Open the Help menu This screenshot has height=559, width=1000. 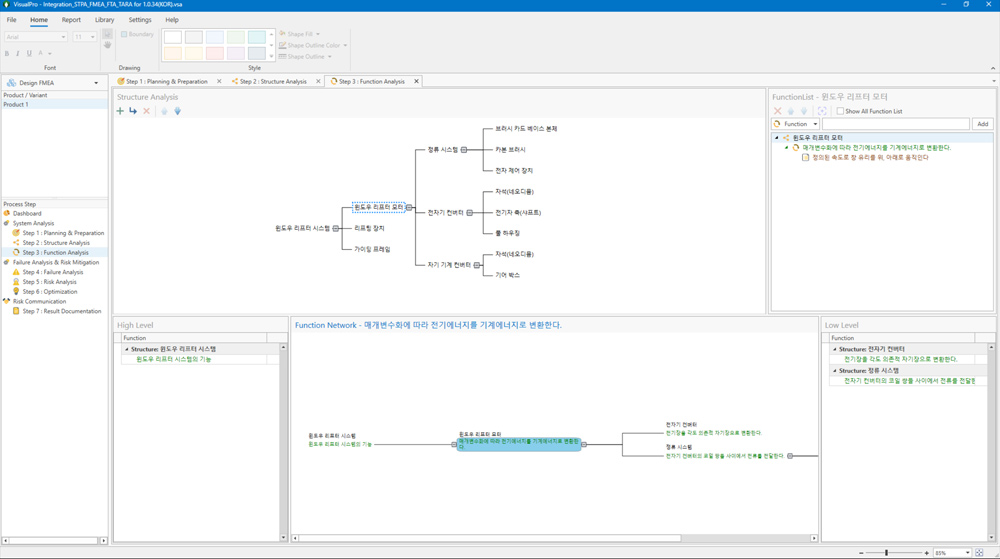click(x=172, y=20)
